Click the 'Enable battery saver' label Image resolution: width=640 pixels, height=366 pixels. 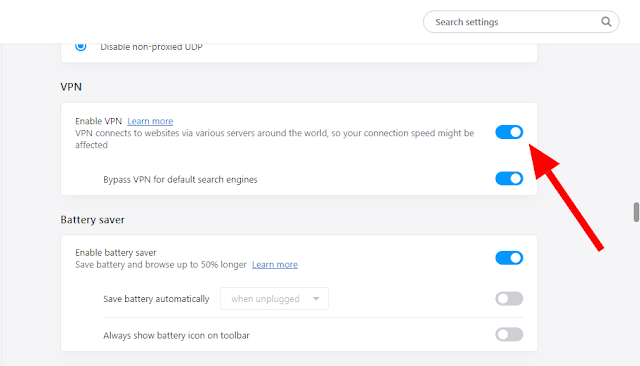pyautogui.click(x=116, y=253)
